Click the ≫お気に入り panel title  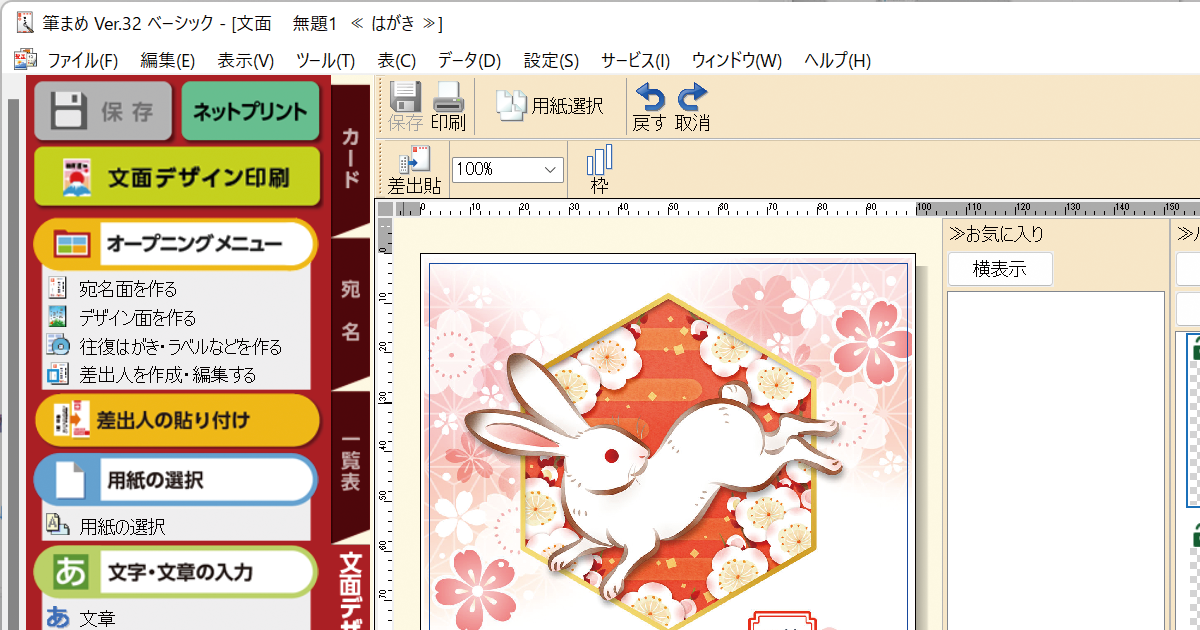coord(996,234)
